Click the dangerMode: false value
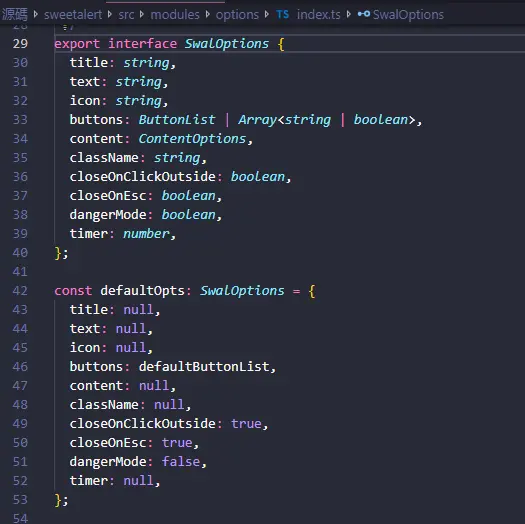This screenshot has width=525, height=524. click(181, 462)
